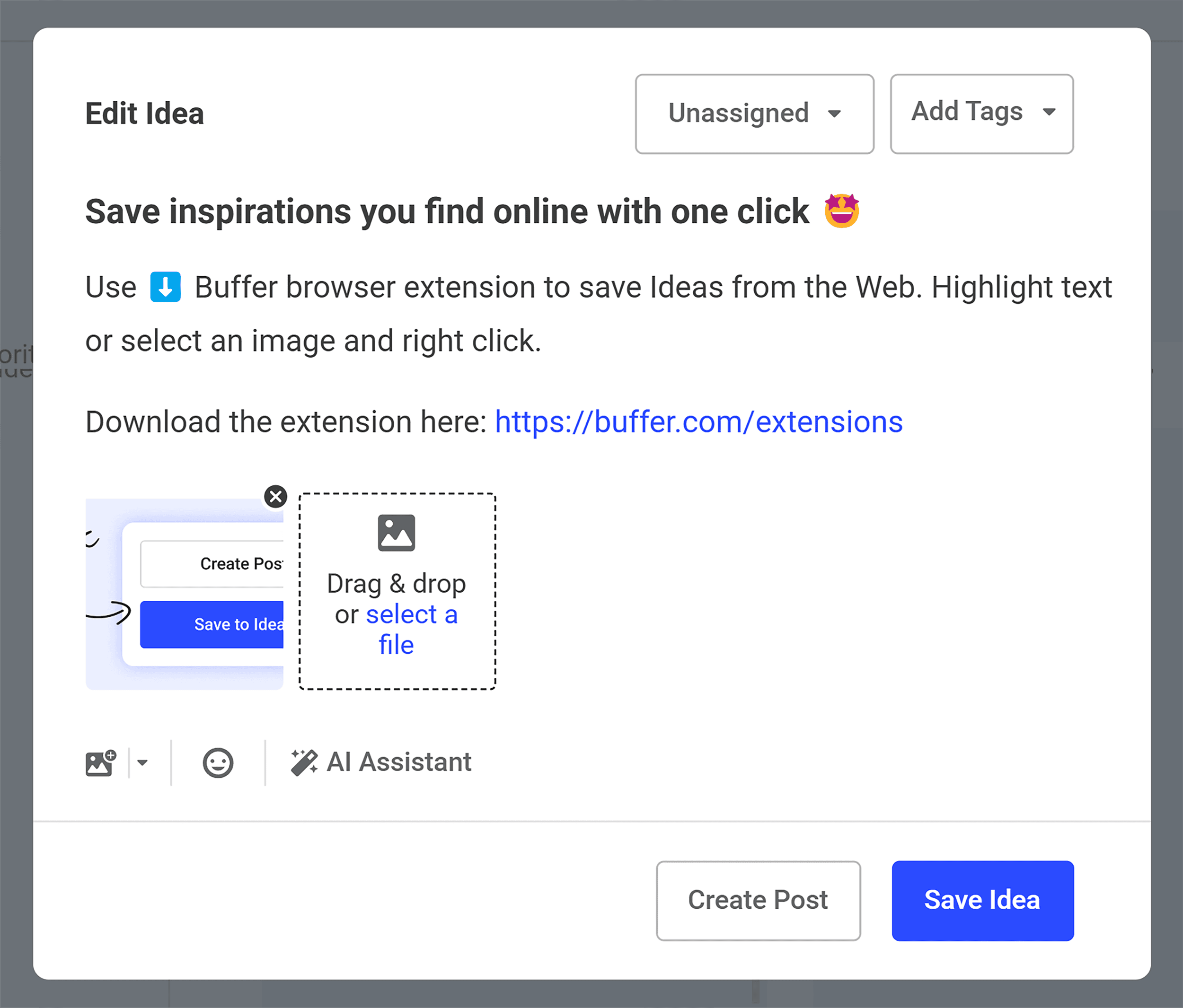Open the buffer.com/extensions link
The image size is (1183, 1008).
pos(698,422)
